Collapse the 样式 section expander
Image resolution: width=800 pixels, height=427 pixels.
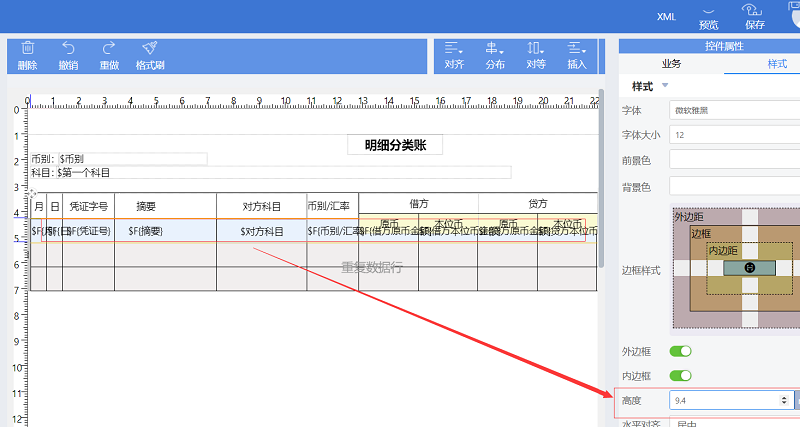tap(665, 86)
